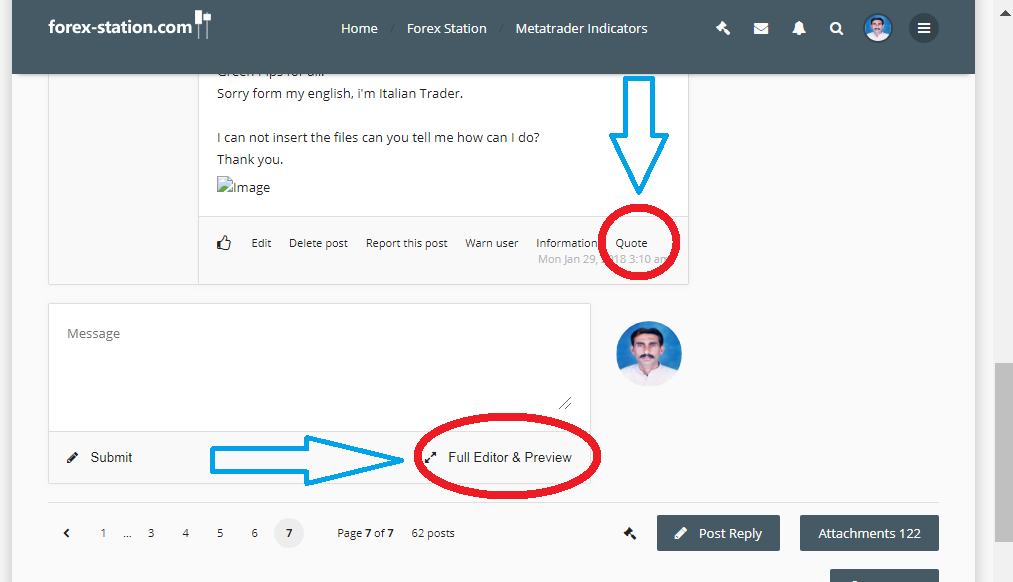Click the thumbs-up like icon
Screen dimensions: 1013x582
224,243
